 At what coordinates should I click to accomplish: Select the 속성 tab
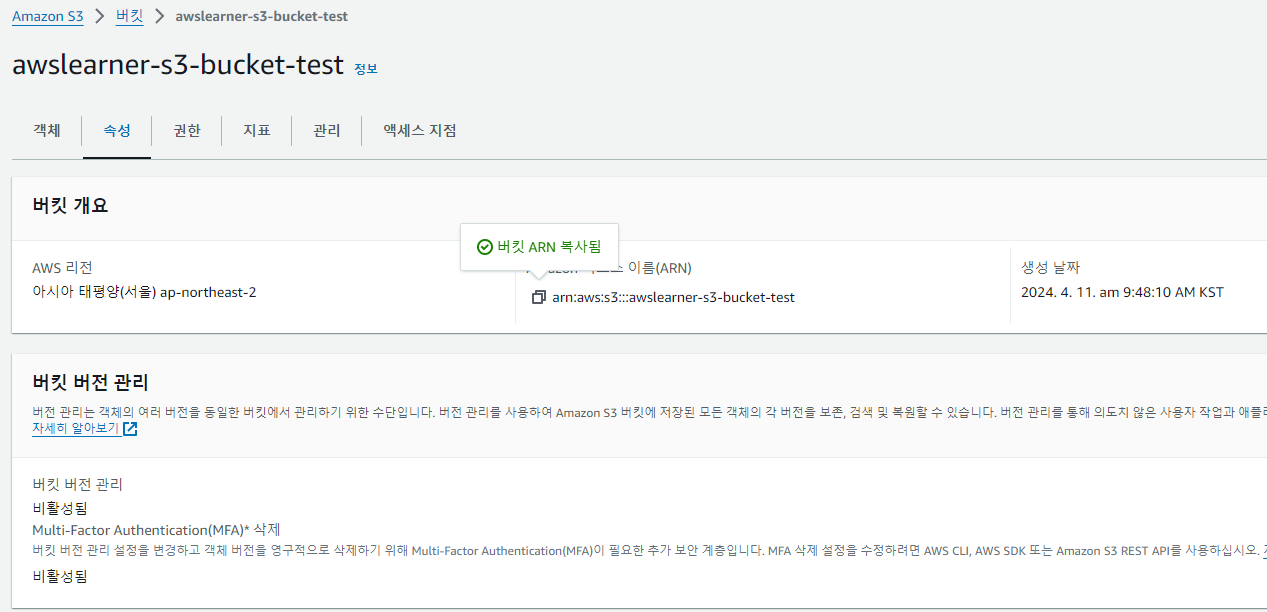click(x=117, y=130)
